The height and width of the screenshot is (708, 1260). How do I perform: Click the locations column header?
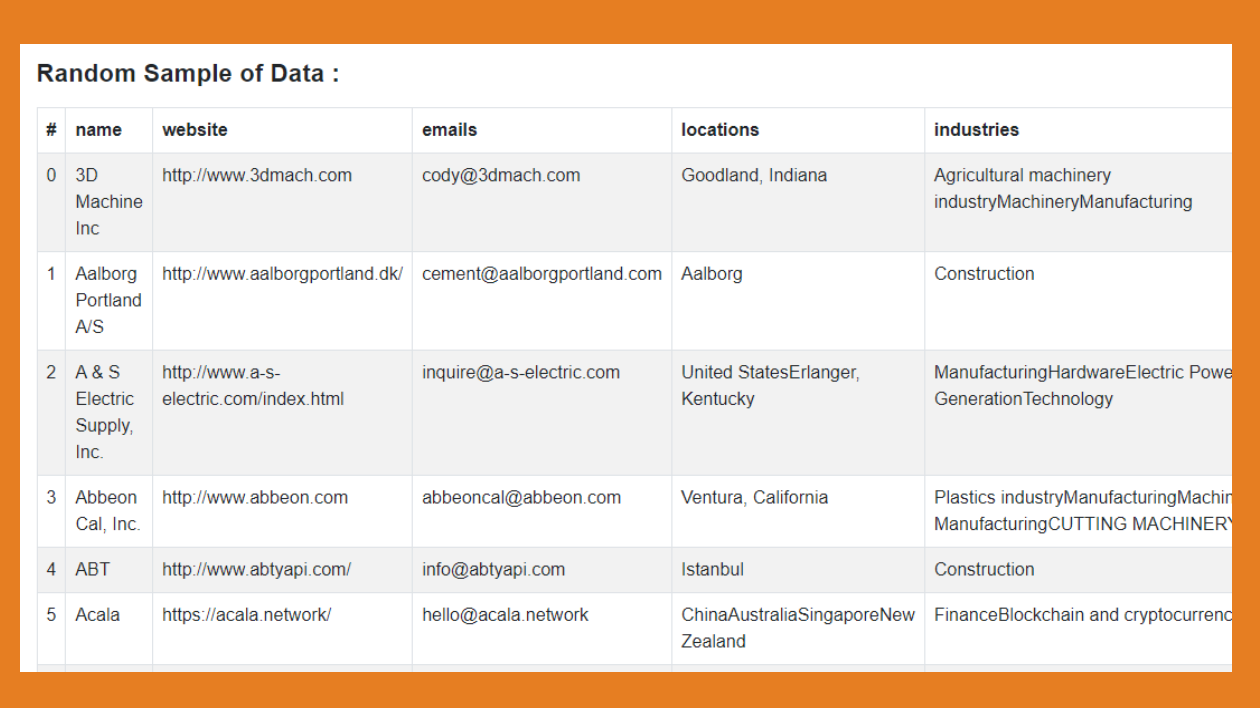(x=720, y=130)
